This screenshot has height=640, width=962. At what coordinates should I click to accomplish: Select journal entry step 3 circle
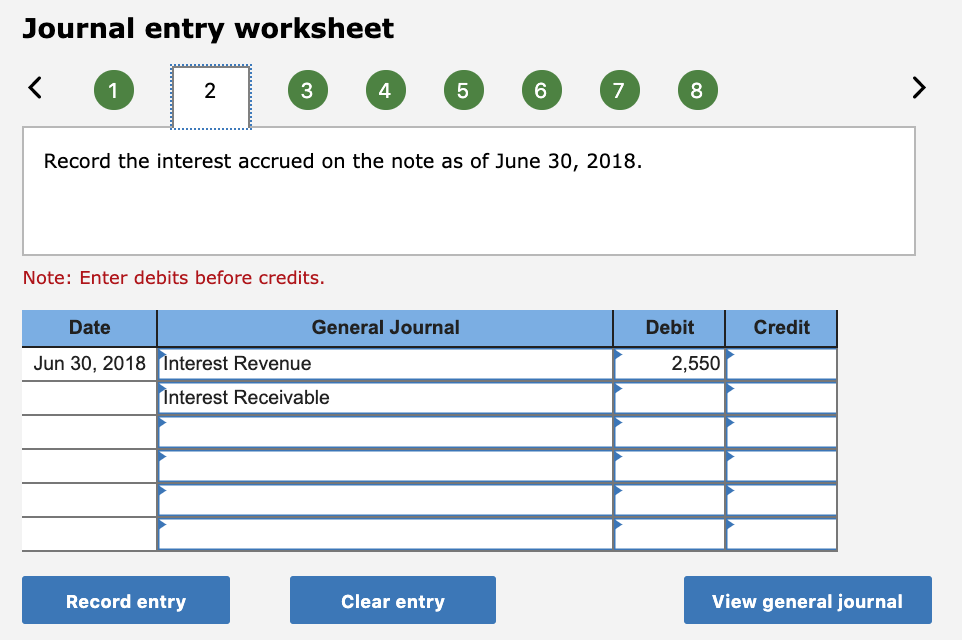(x=307, y=89)
